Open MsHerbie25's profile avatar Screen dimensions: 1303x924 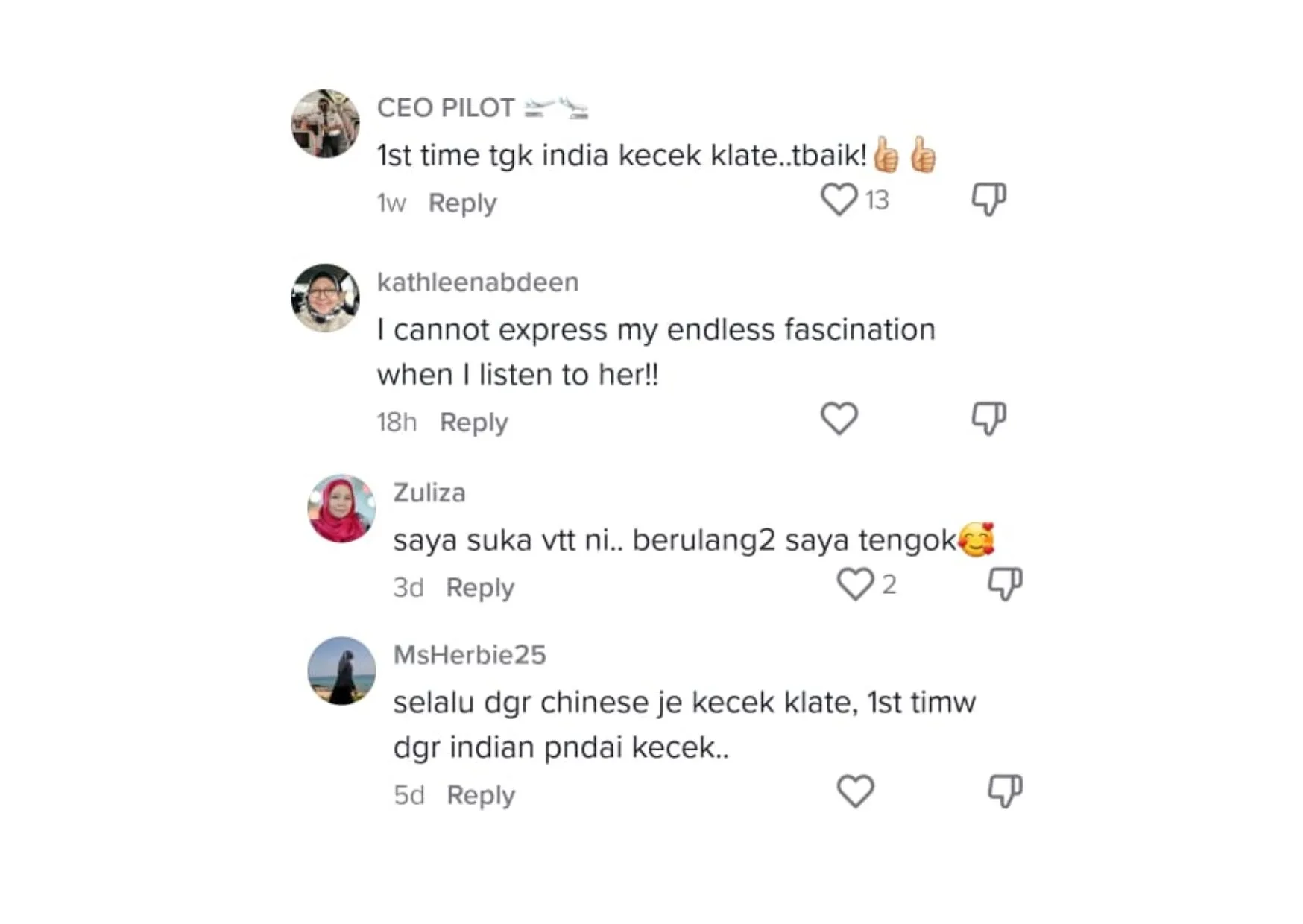coord(341,671)
